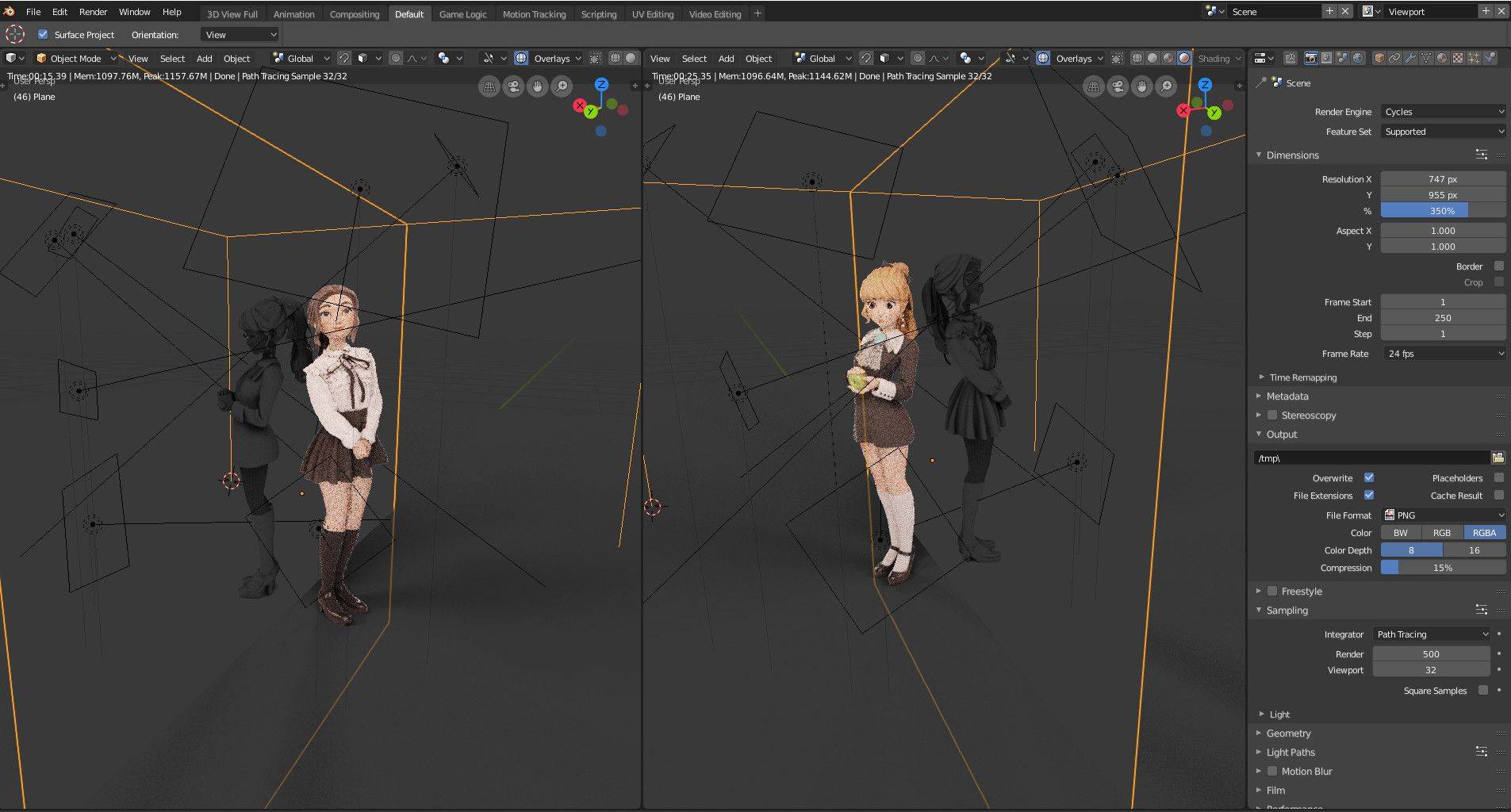Viewport: 1511px width, 812px height.
Task: Open the Frame Rate 24 fps dropdown
Action: (x=1443, y=354)
